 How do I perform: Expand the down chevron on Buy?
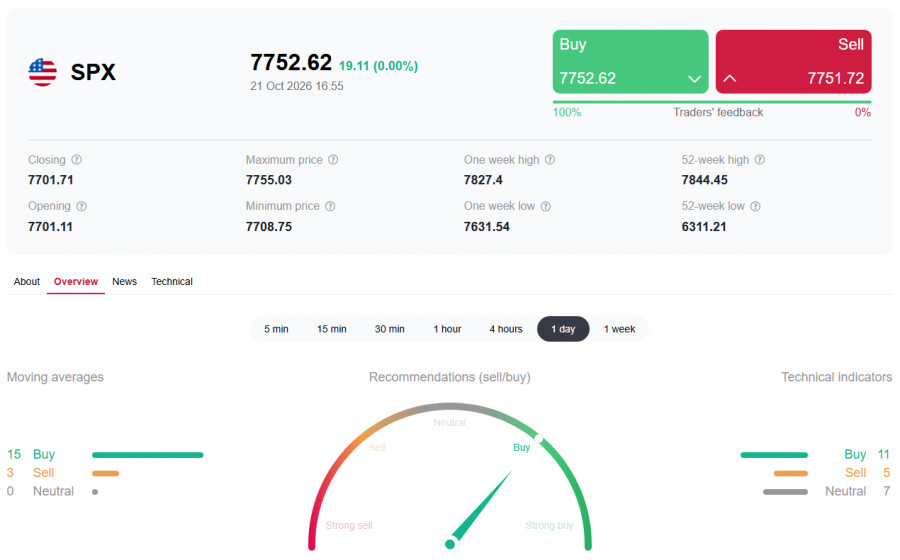point(695,79)
